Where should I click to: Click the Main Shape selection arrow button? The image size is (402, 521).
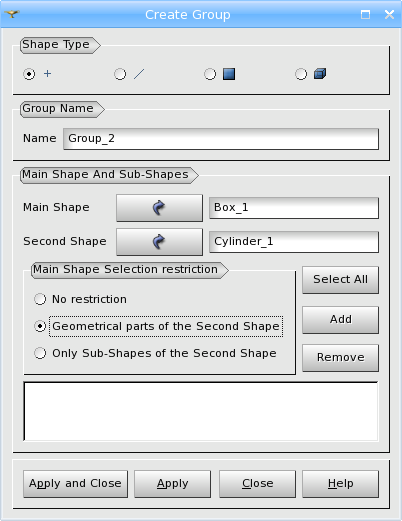pyautogui.click(x=159, y=208)
